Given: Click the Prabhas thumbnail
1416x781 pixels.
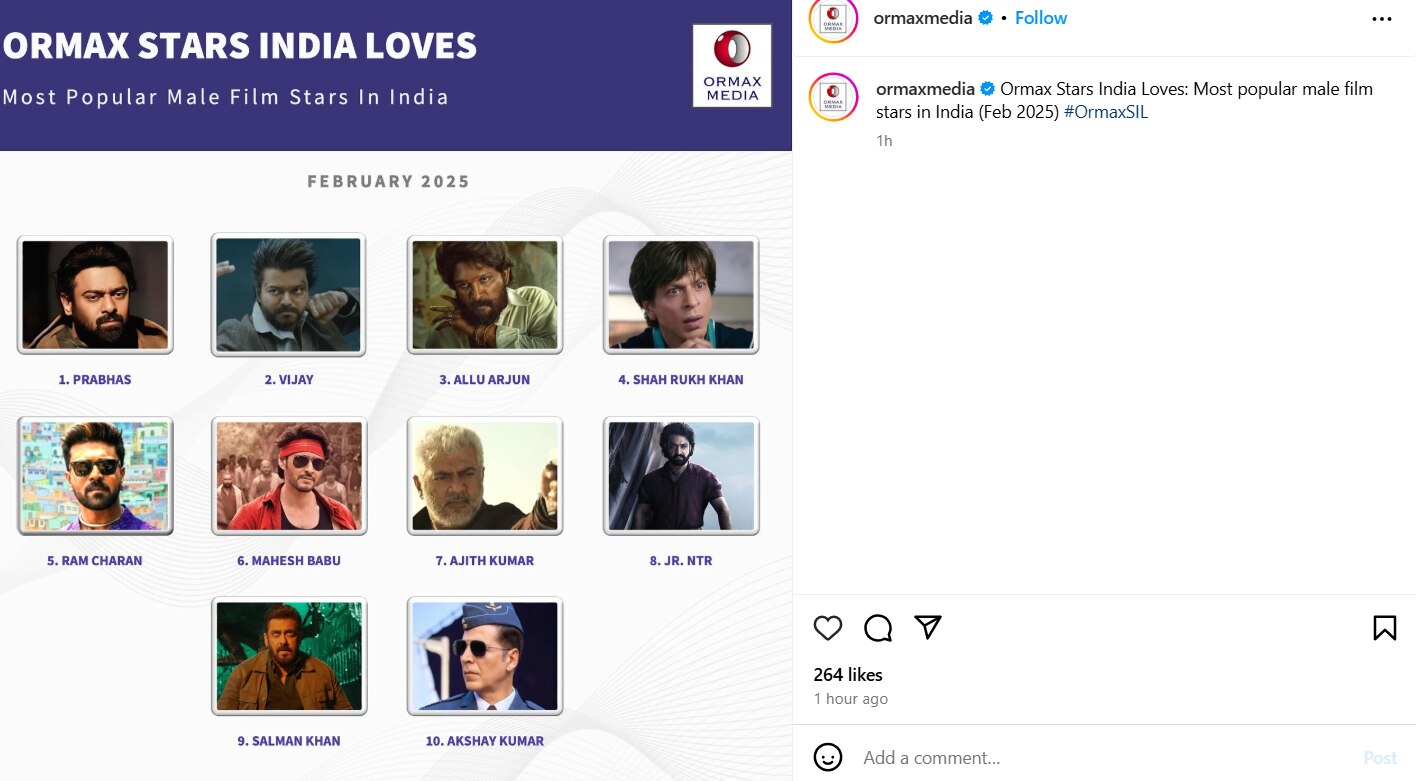Looking at the screenshot, I should (x=95, y=294).
